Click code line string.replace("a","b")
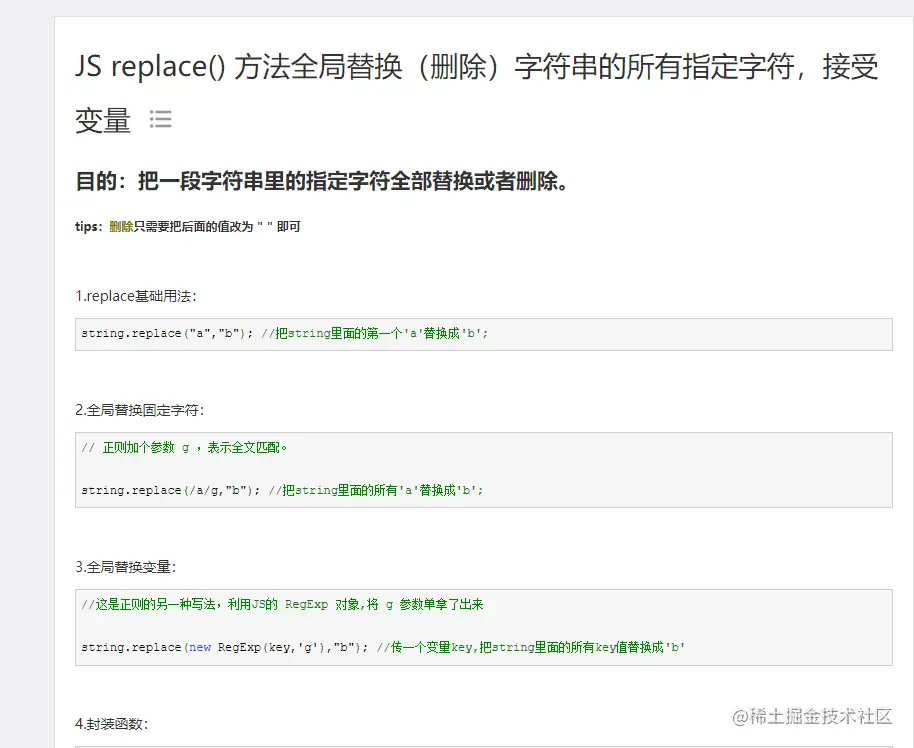This screenshot has height=748, width=914. point(167,333)
